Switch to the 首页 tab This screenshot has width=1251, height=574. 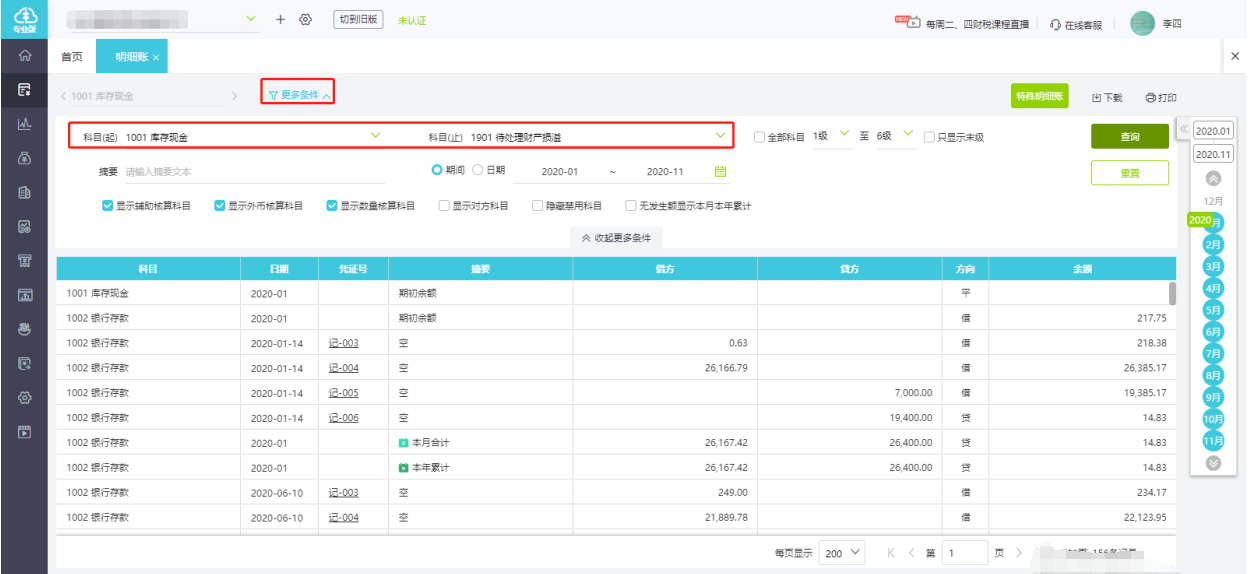72,58
